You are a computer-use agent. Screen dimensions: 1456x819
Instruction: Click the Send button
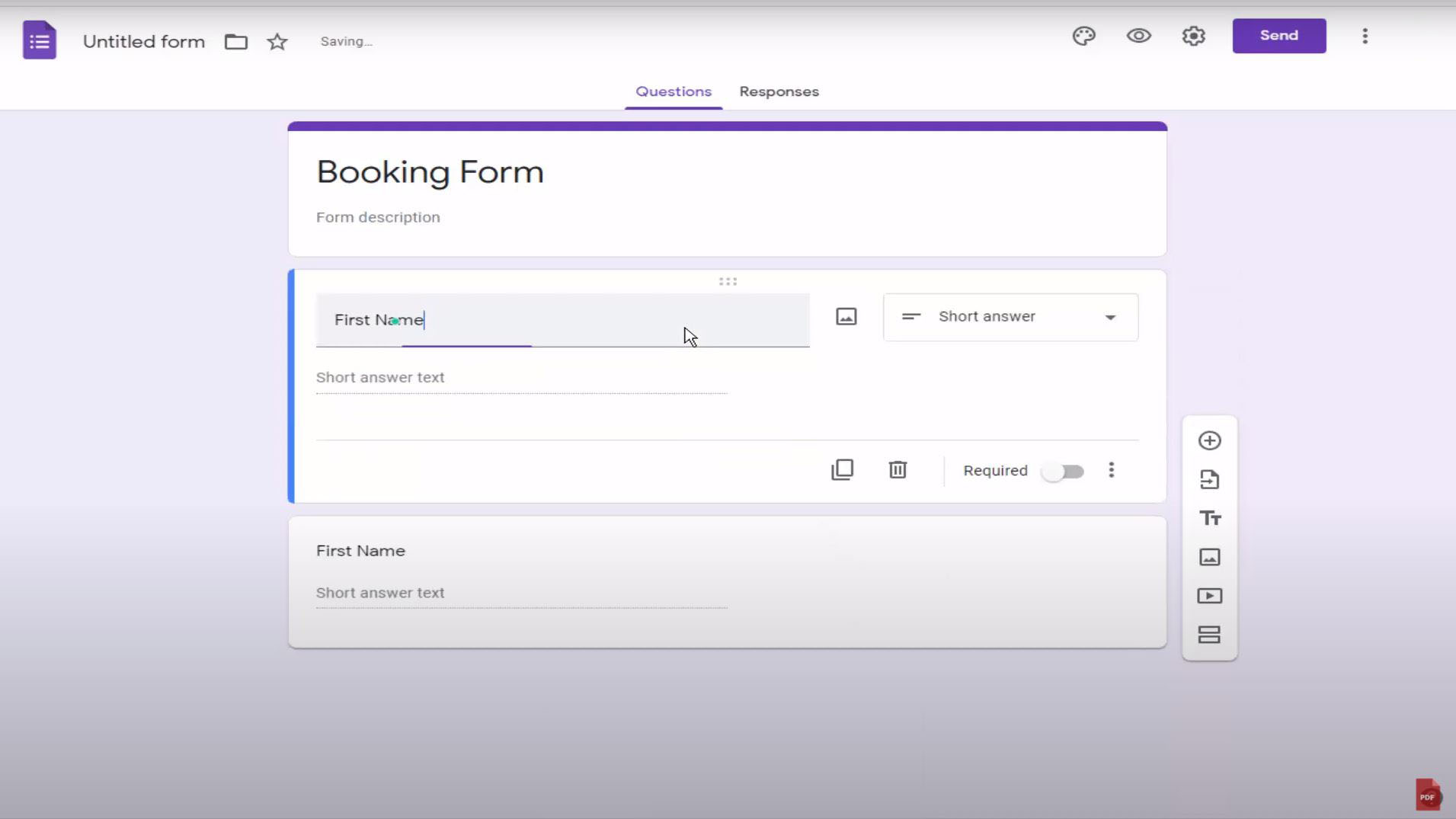pos(1278,36)
